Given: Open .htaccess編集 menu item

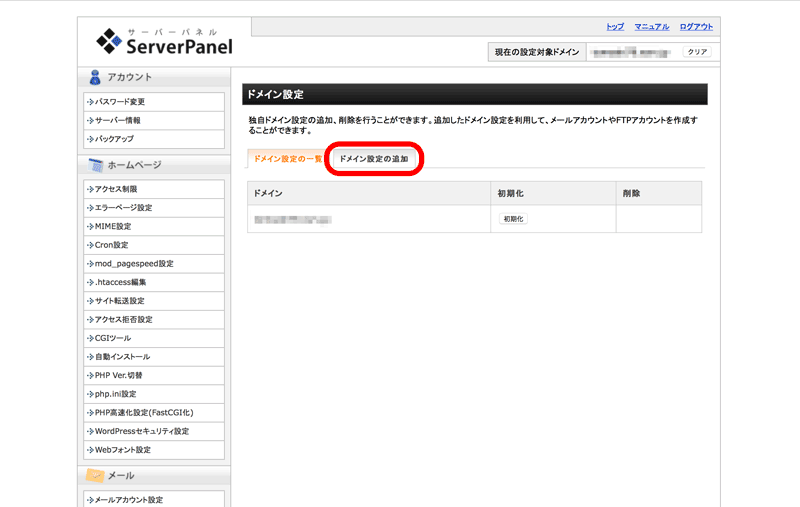Looking at the screenshot, I should point(154,282).
